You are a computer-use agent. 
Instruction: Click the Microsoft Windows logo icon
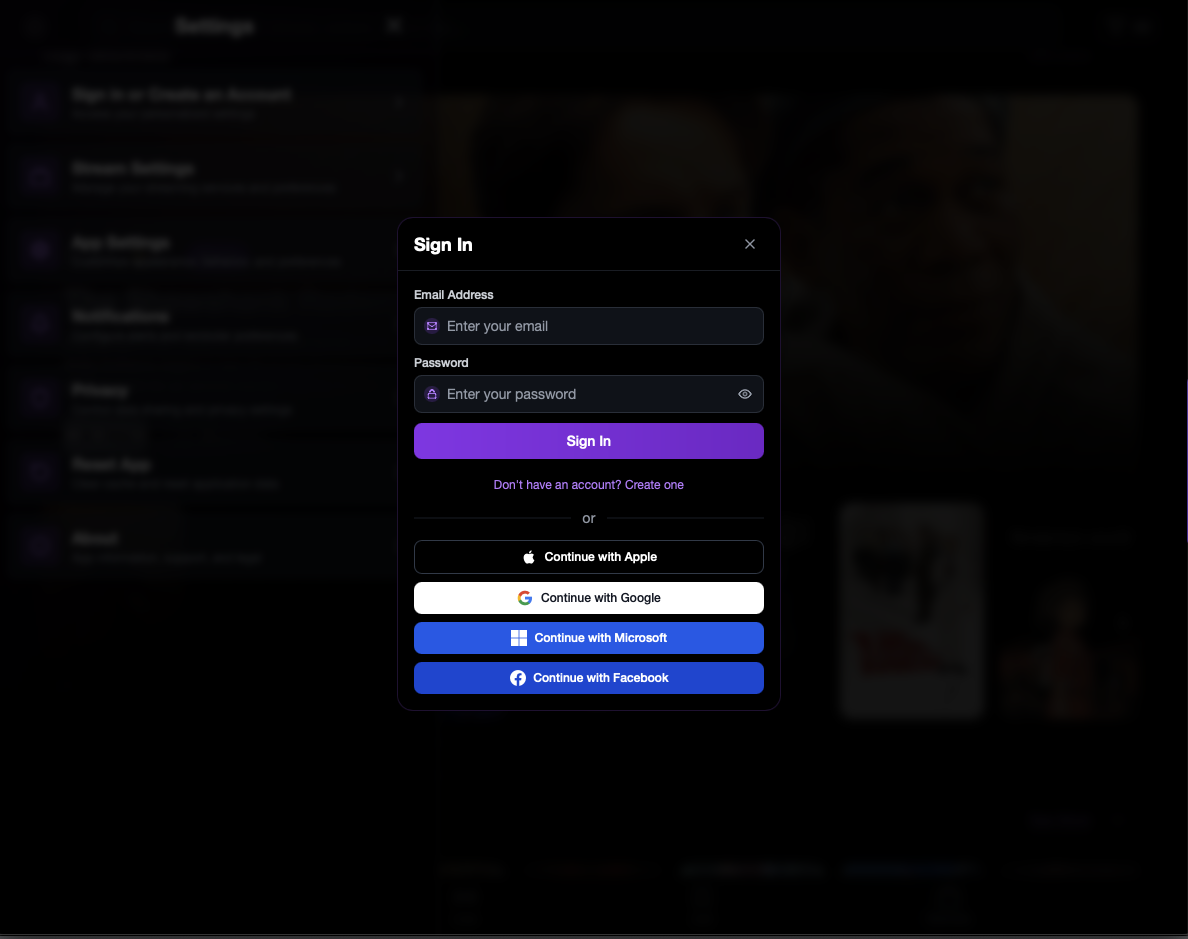point(519,638)
